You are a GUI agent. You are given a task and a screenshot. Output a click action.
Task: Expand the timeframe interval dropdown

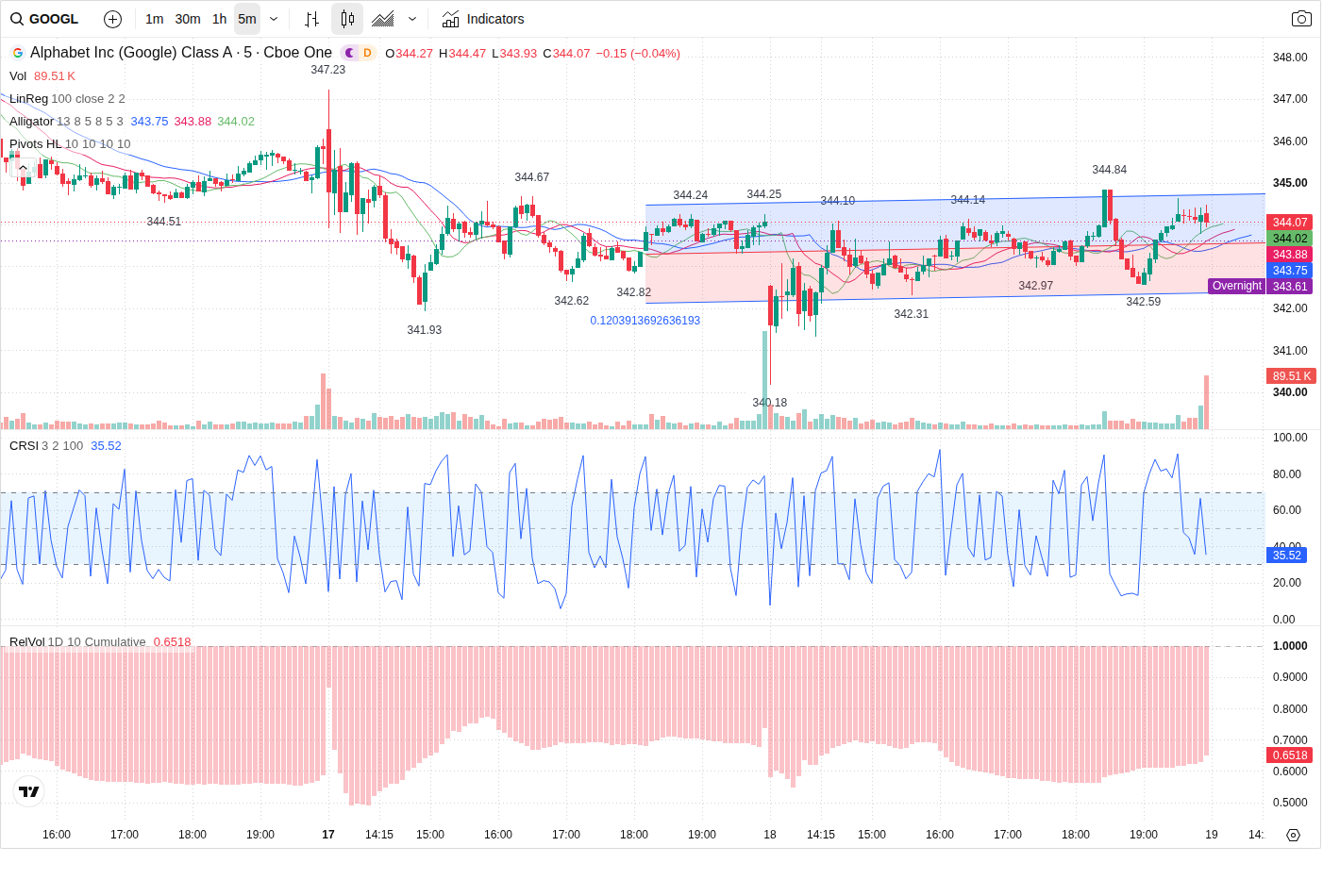(274, 19)
